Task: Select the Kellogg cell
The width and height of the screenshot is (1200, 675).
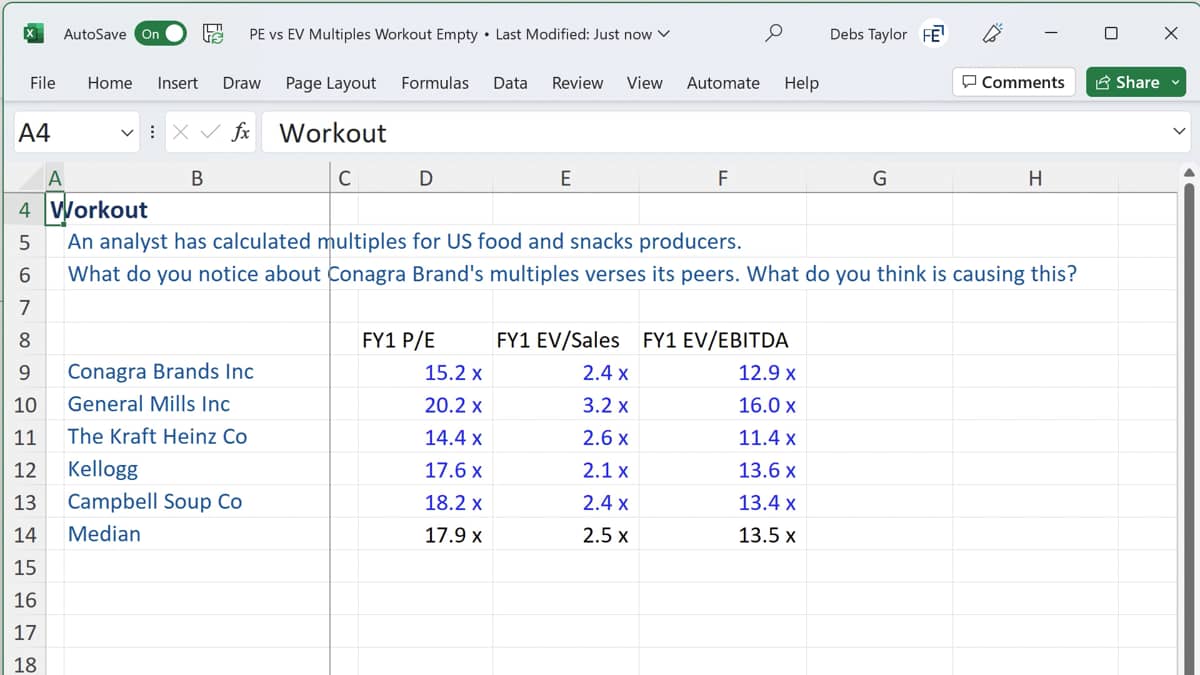Action: pos(197,469)
